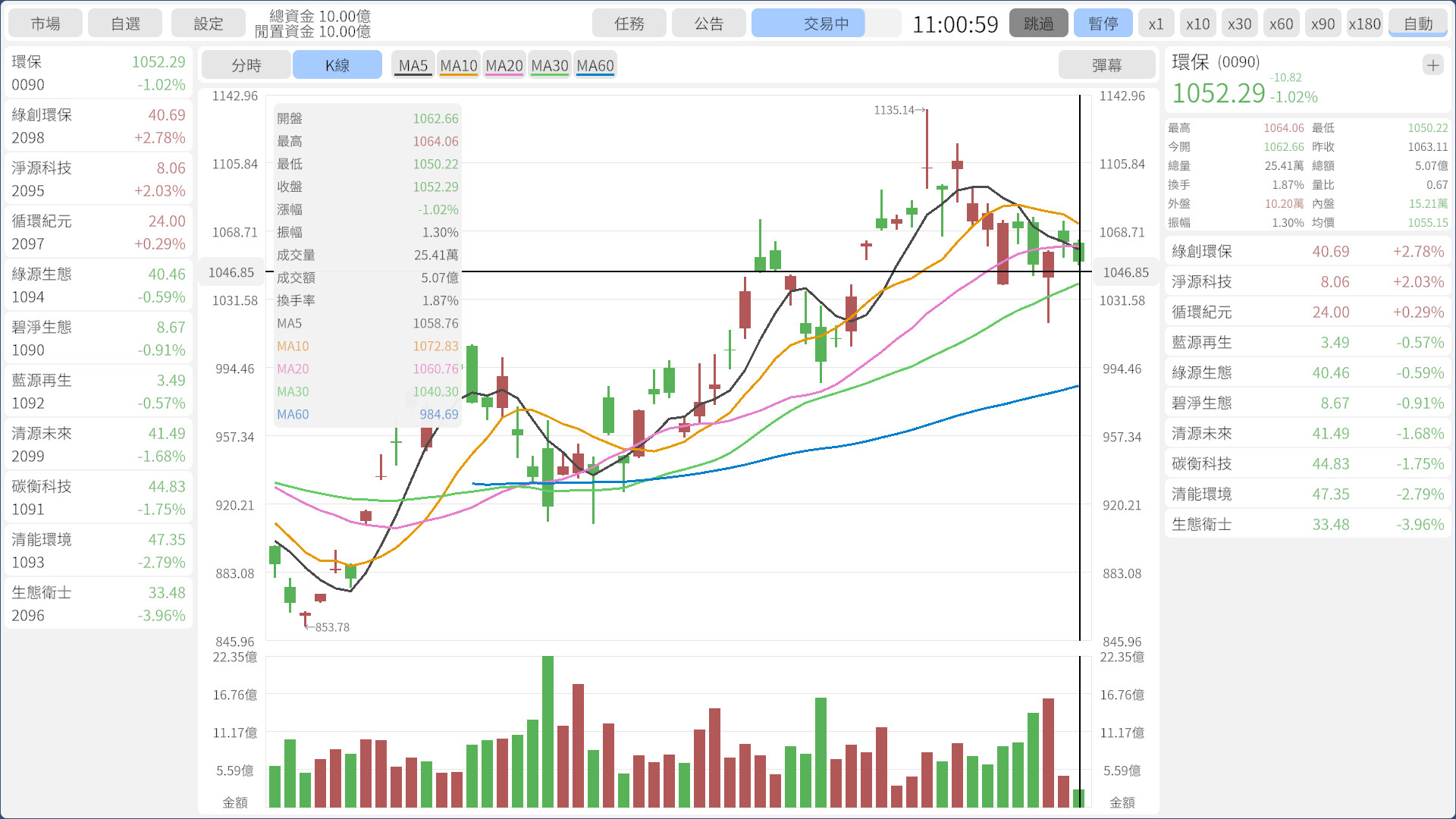
Task: Click the plus icon beside 環保 (0090)
Action: 1432,65
